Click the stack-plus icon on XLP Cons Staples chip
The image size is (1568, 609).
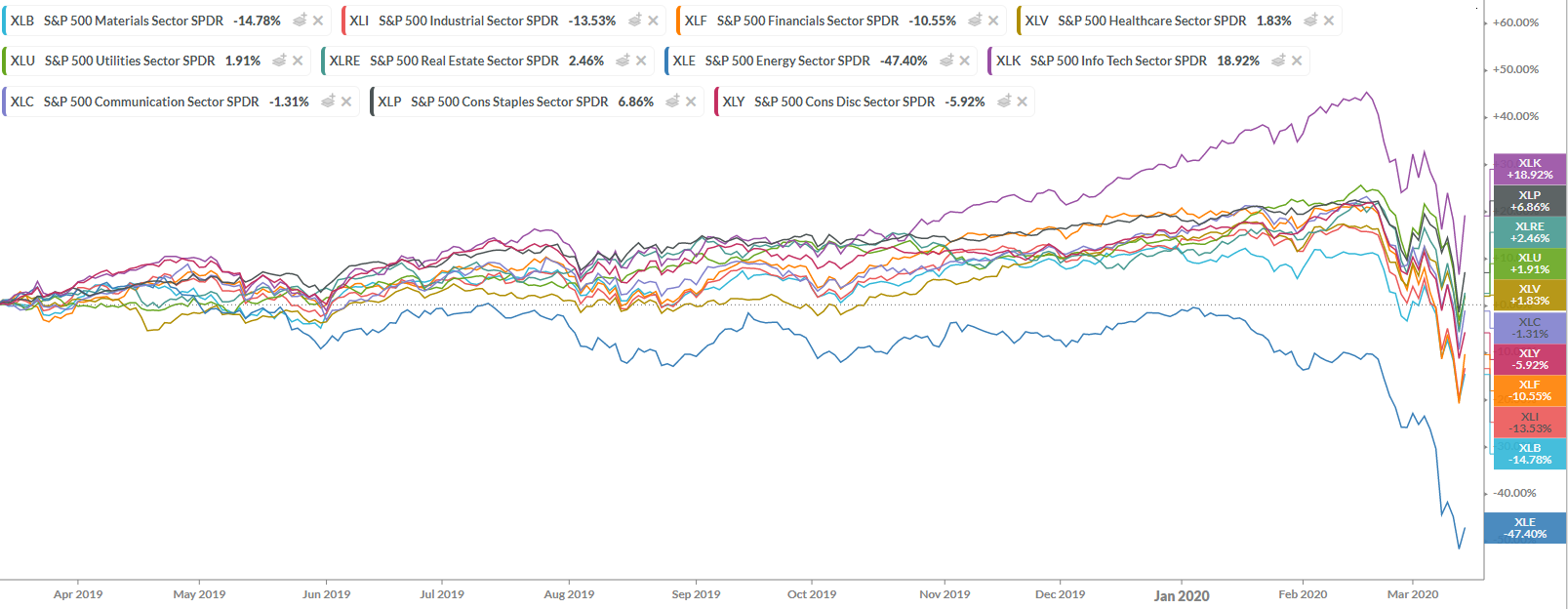pos(672,101)
